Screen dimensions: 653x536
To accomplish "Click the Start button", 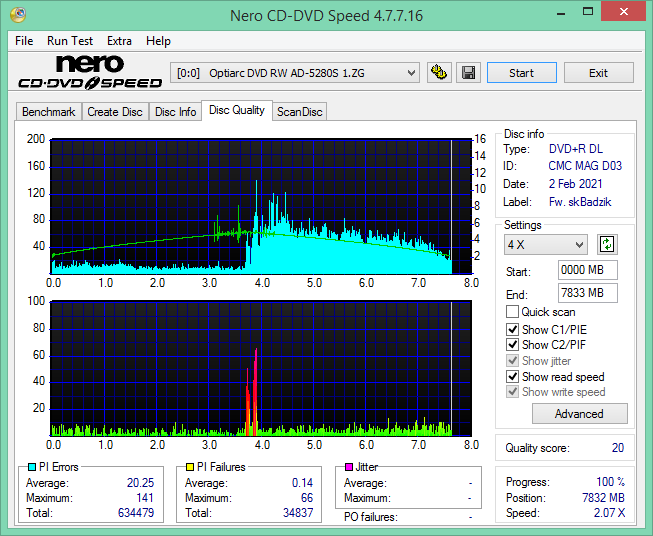I will pyautogui.click(x=522, y=73).
